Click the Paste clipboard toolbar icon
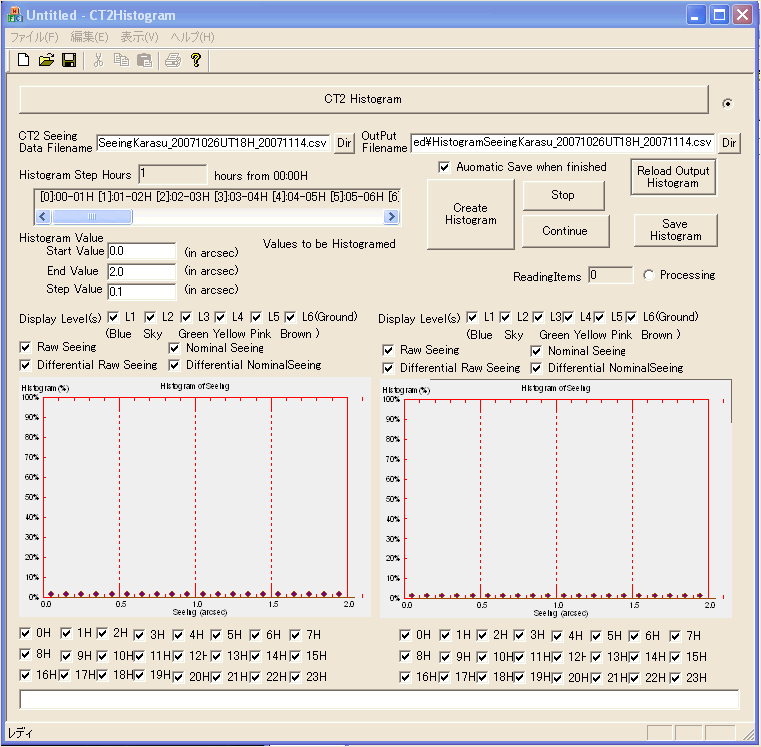 click(x=144, y=61)
